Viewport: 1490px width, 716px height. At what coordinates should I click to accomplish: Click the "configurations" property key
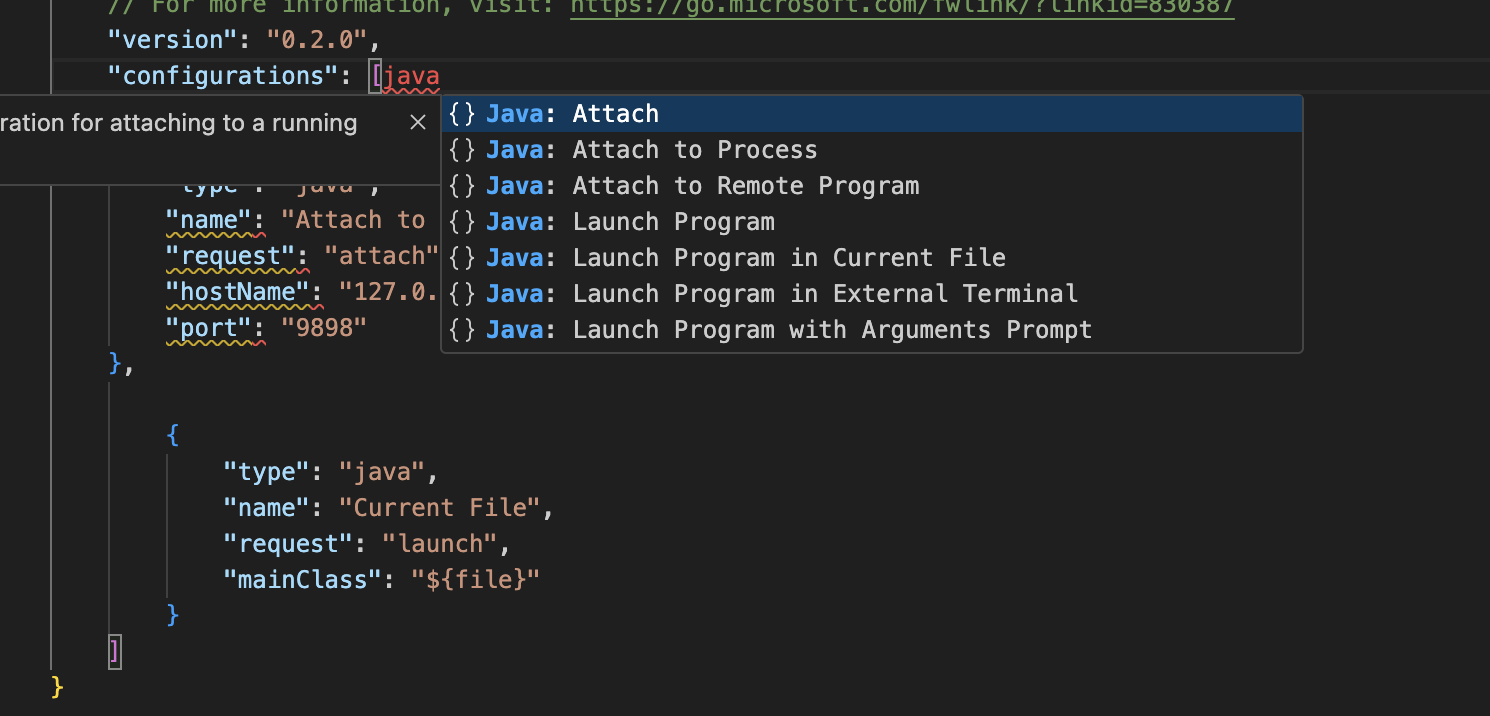(x=223, y=76)
